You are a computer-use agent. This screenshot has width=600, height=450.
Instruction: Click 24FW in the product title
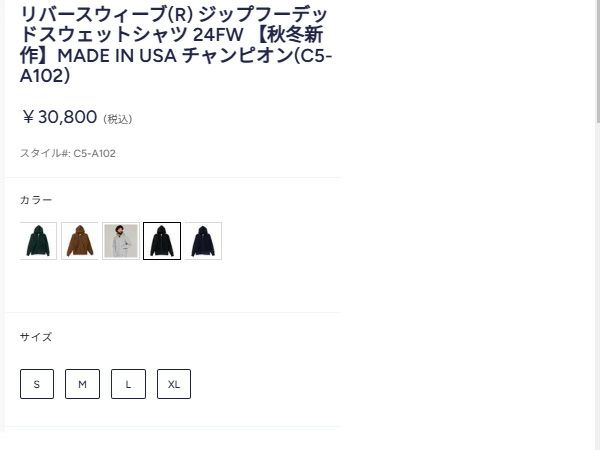[218, 35]
